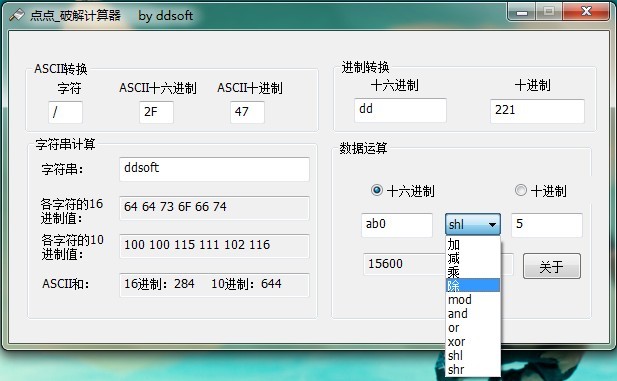Click the 关于 button

[552, 266]
